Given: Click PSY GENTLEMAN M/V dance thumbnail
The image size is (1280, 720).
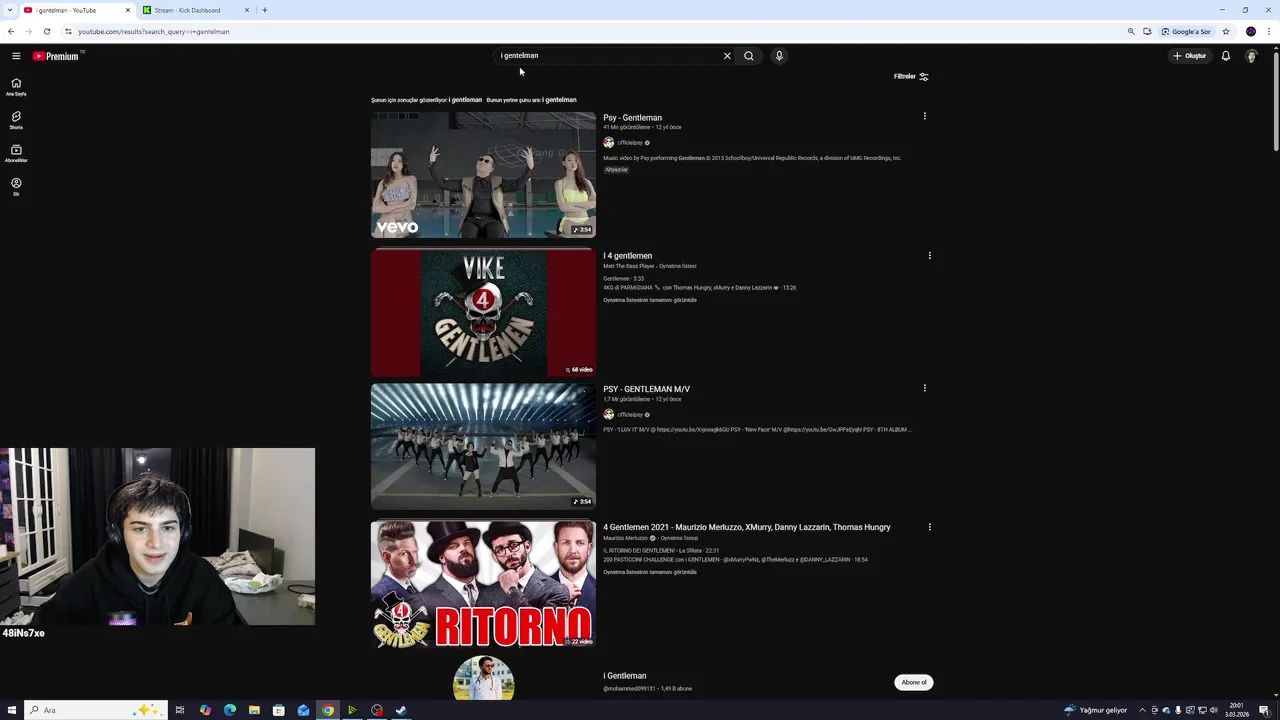Looking at the screenshot, I should [483, 446].
